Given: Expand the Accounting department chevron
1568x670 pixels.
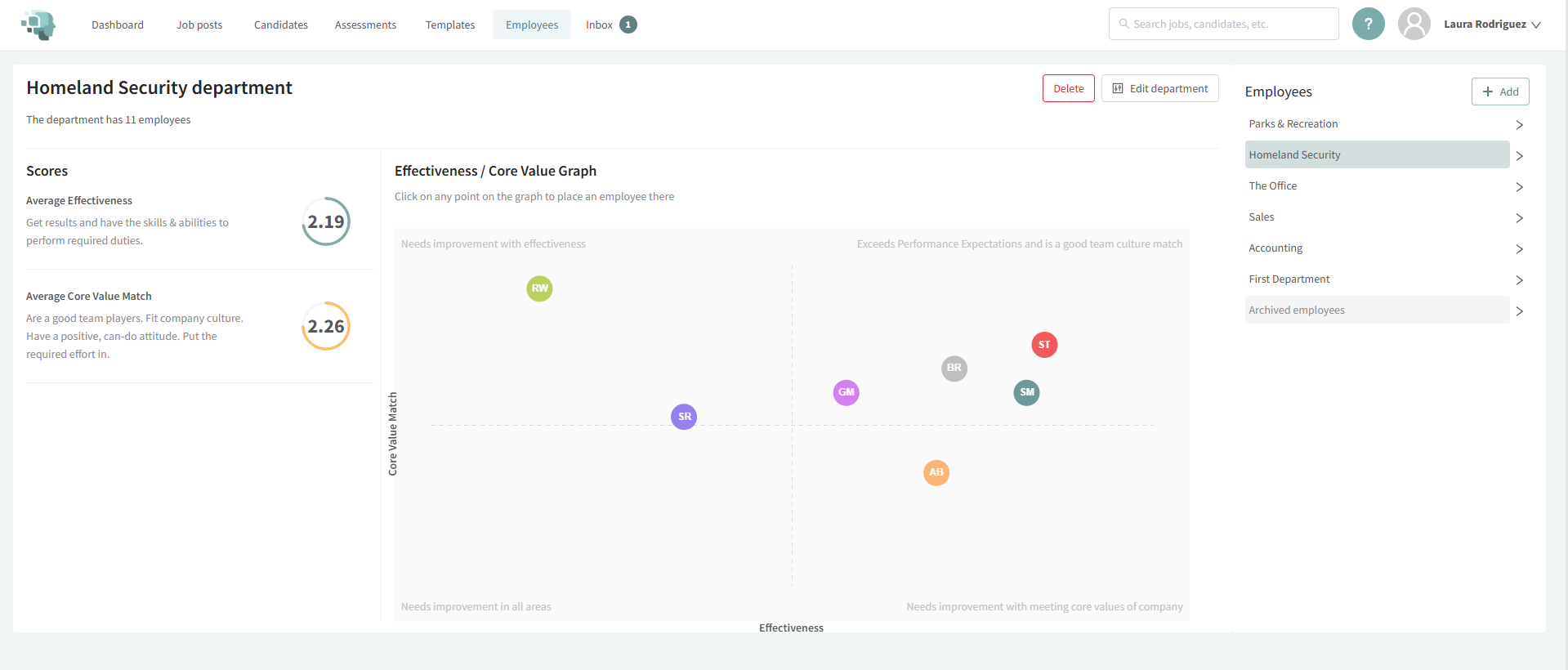Looking at the screenshot, I should (x=1519, y=249).
